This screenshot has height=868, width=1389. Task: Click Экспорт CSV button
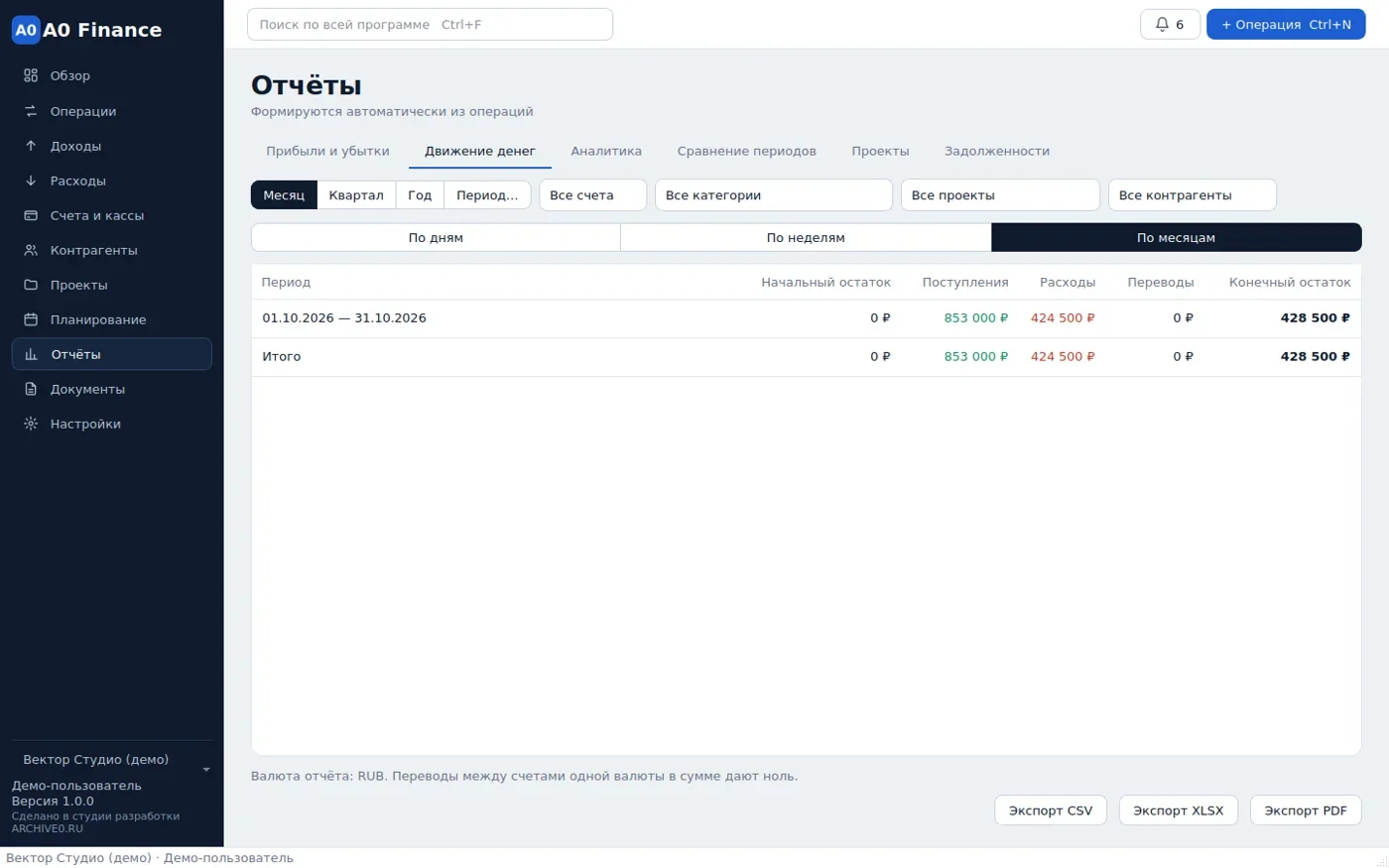click(1051, 810)
